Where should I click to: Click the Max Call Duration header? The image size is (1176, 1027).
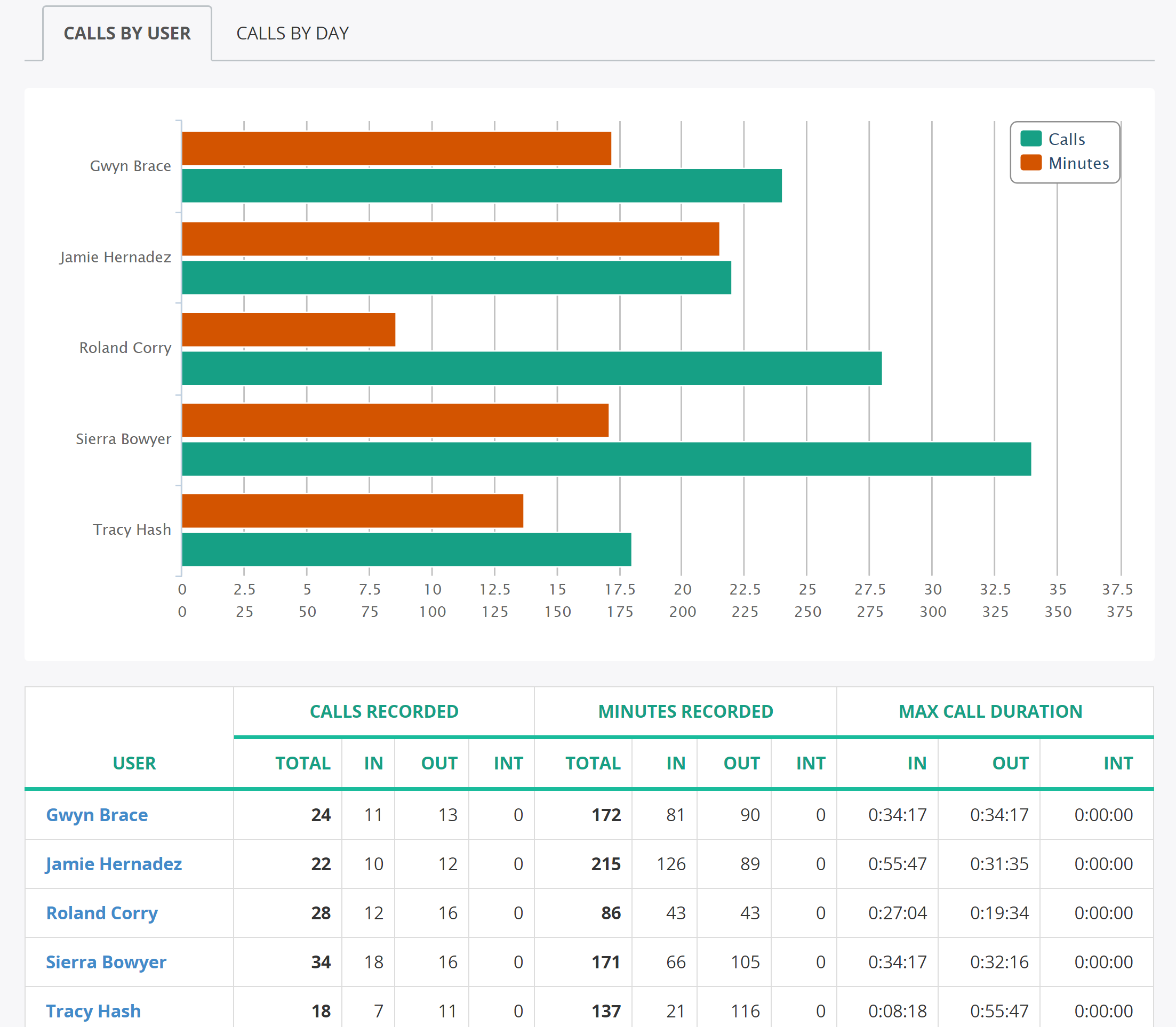coord(990,711)
